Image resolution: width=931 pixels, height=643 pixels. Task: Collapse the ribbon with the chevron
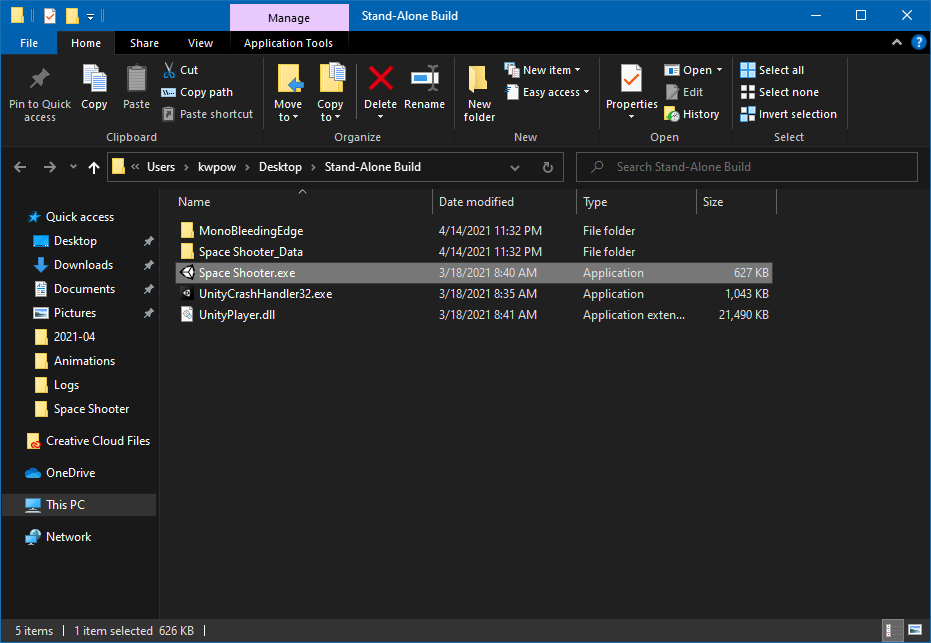[x=897, y=43]
